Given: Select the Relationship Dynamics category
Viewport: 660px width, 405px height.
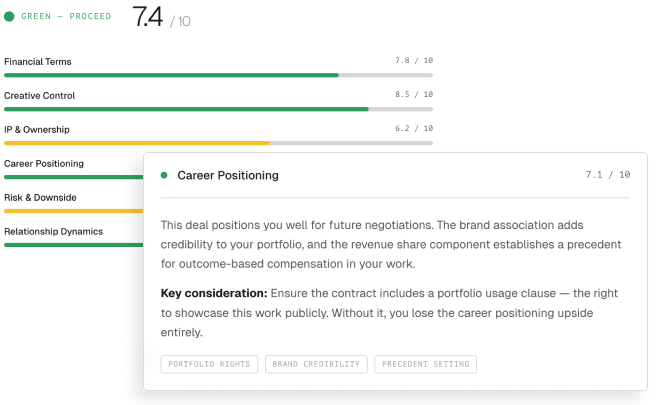Looking at the screenshot, I should coord(54,232).
